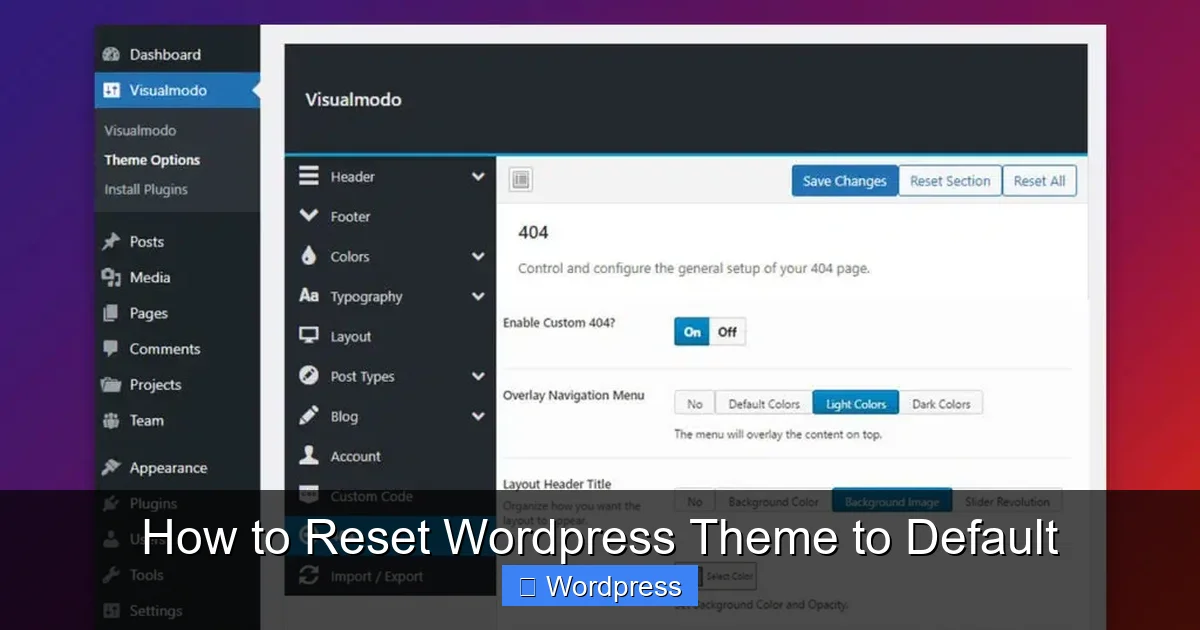Click the Save Changes button
Screen dimensions: 1200x630
coord(845,181)
